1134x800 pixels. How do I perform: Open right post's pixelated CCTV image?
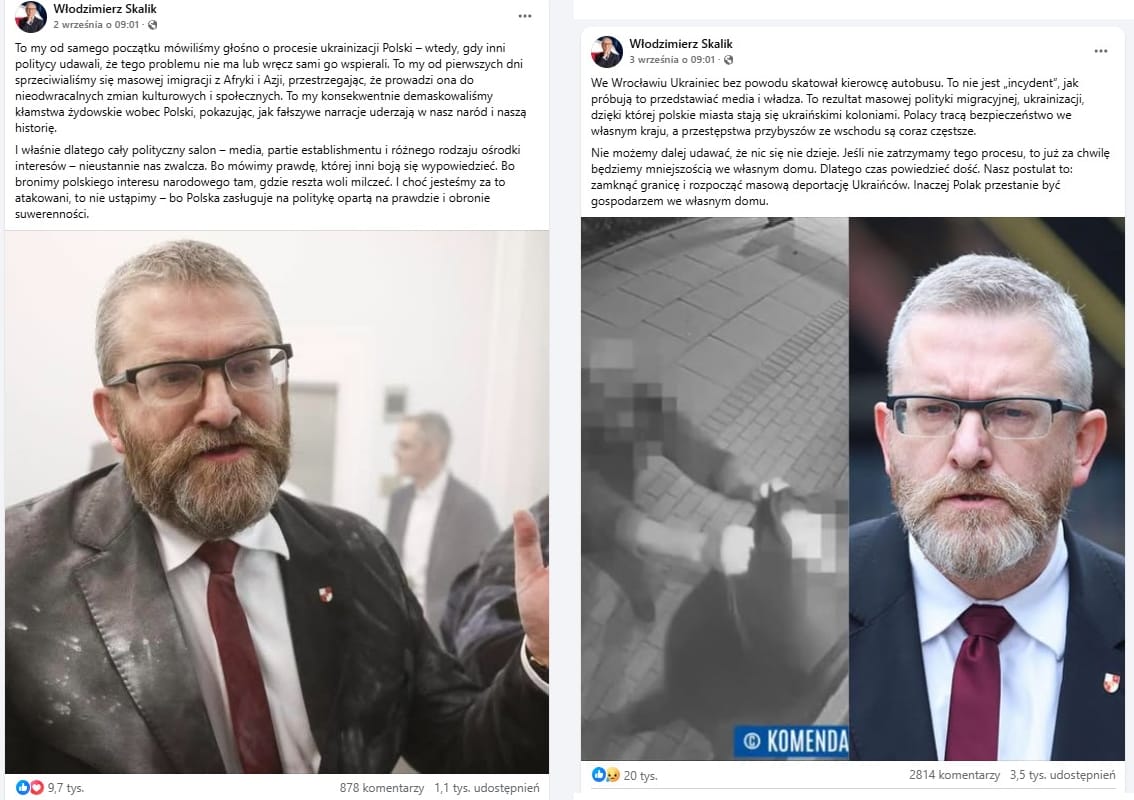point(715,489)
